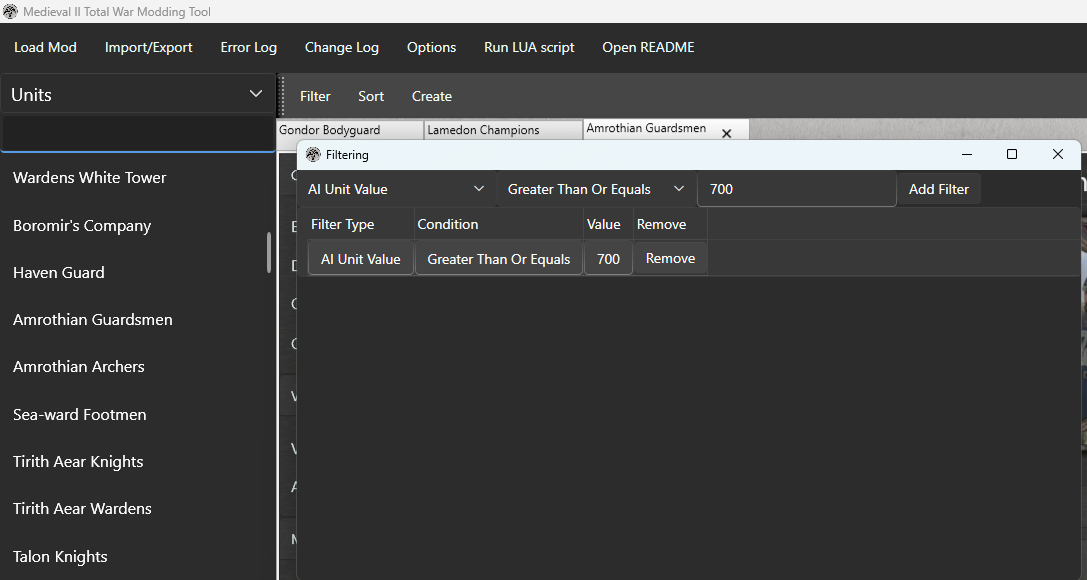Open the AI Unit Value filter type dropdown
The height and width of the screenshot is (580, 1087).
395,188
